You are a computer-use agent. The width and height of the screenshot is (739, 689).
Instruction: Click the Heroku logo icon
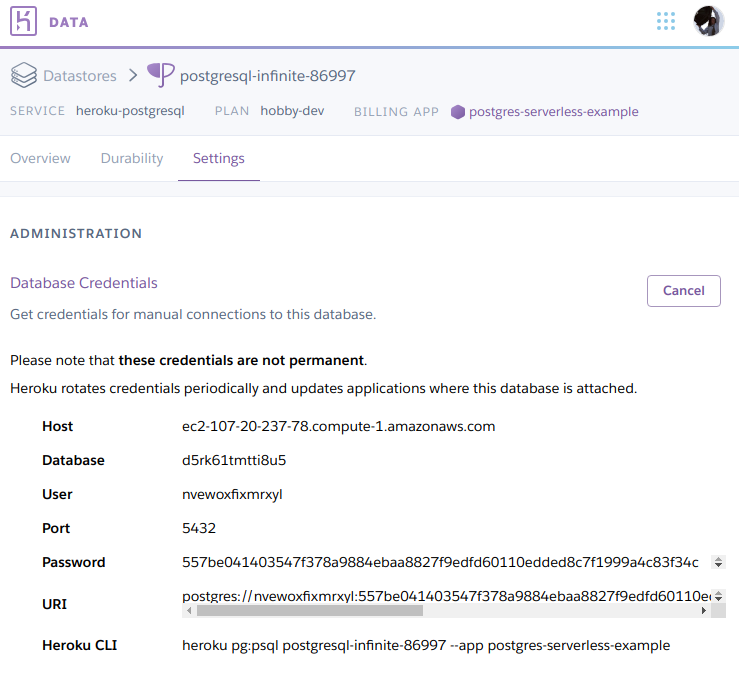coord(23,21)
